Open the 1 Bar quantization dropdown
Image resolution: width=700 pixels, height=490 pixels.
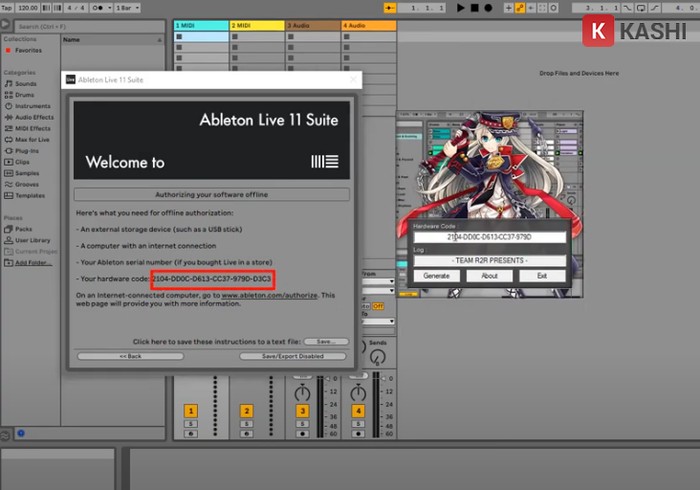tap(129, 7)
